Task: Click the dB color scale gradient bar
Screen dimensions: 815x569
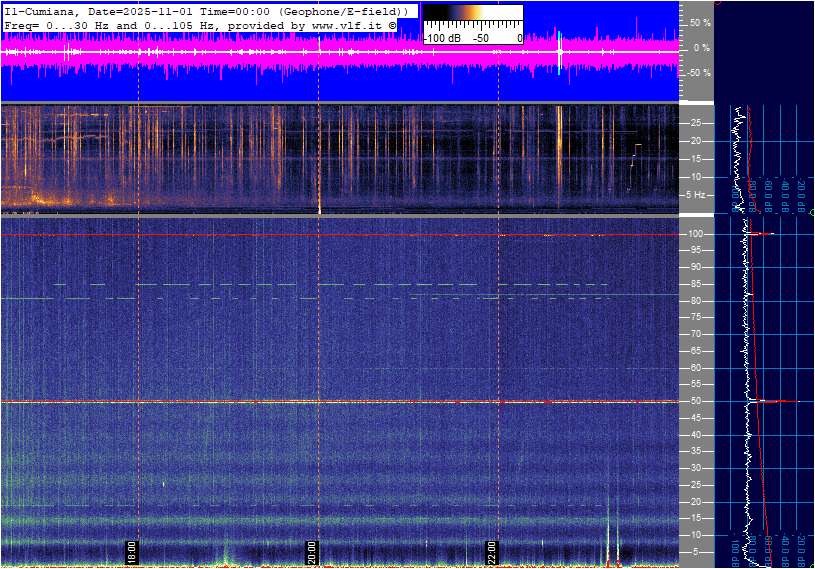Action: click(472, 19)
